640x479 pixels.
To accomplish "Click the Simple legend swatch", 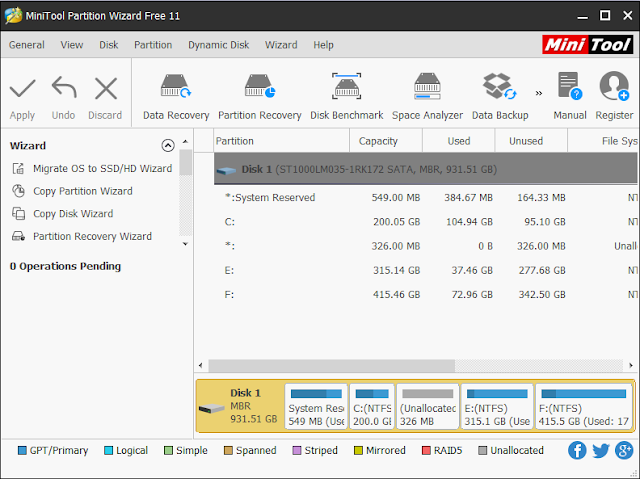I will [x=168, y=450].
